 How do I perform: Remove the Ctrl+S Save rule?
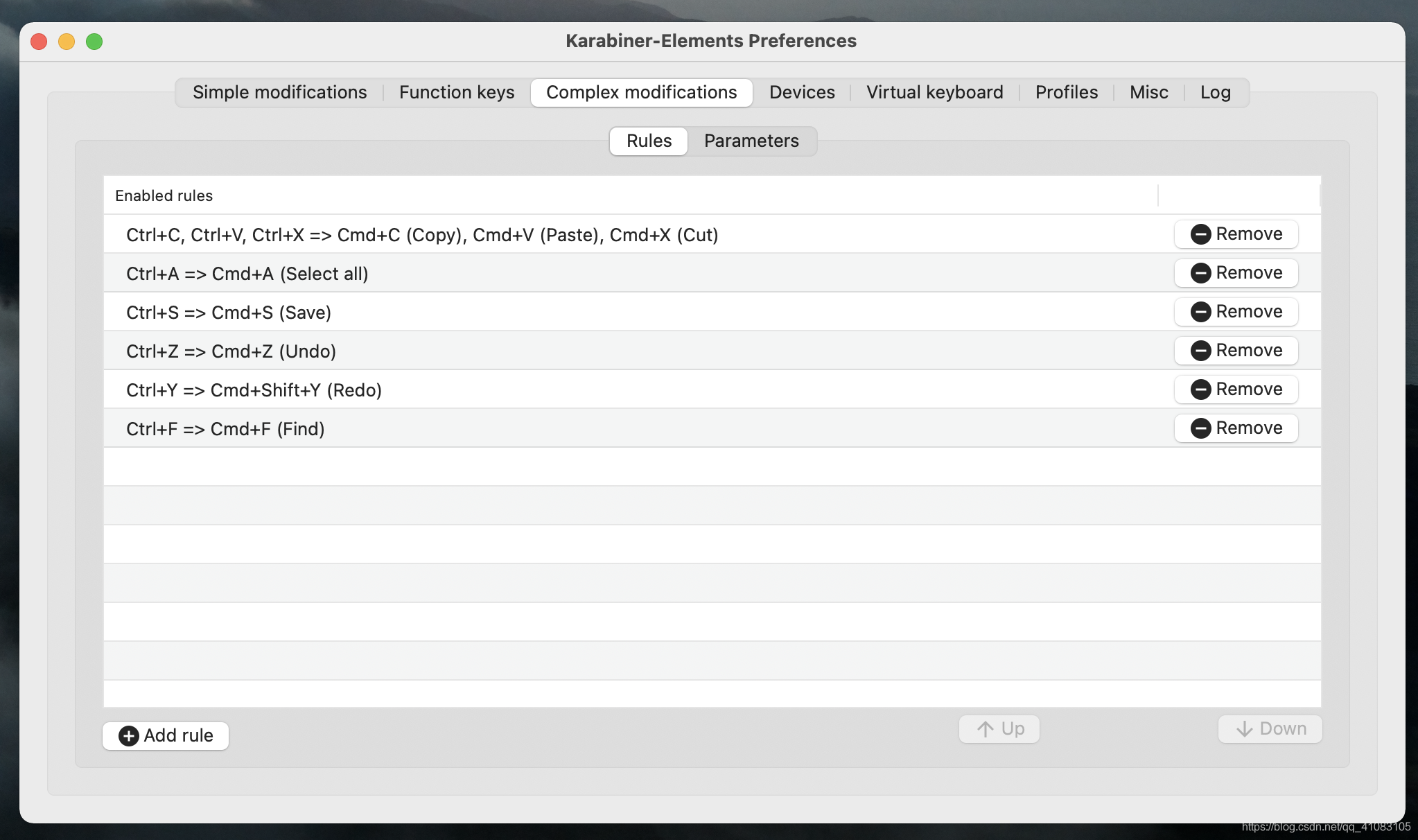1236,312
